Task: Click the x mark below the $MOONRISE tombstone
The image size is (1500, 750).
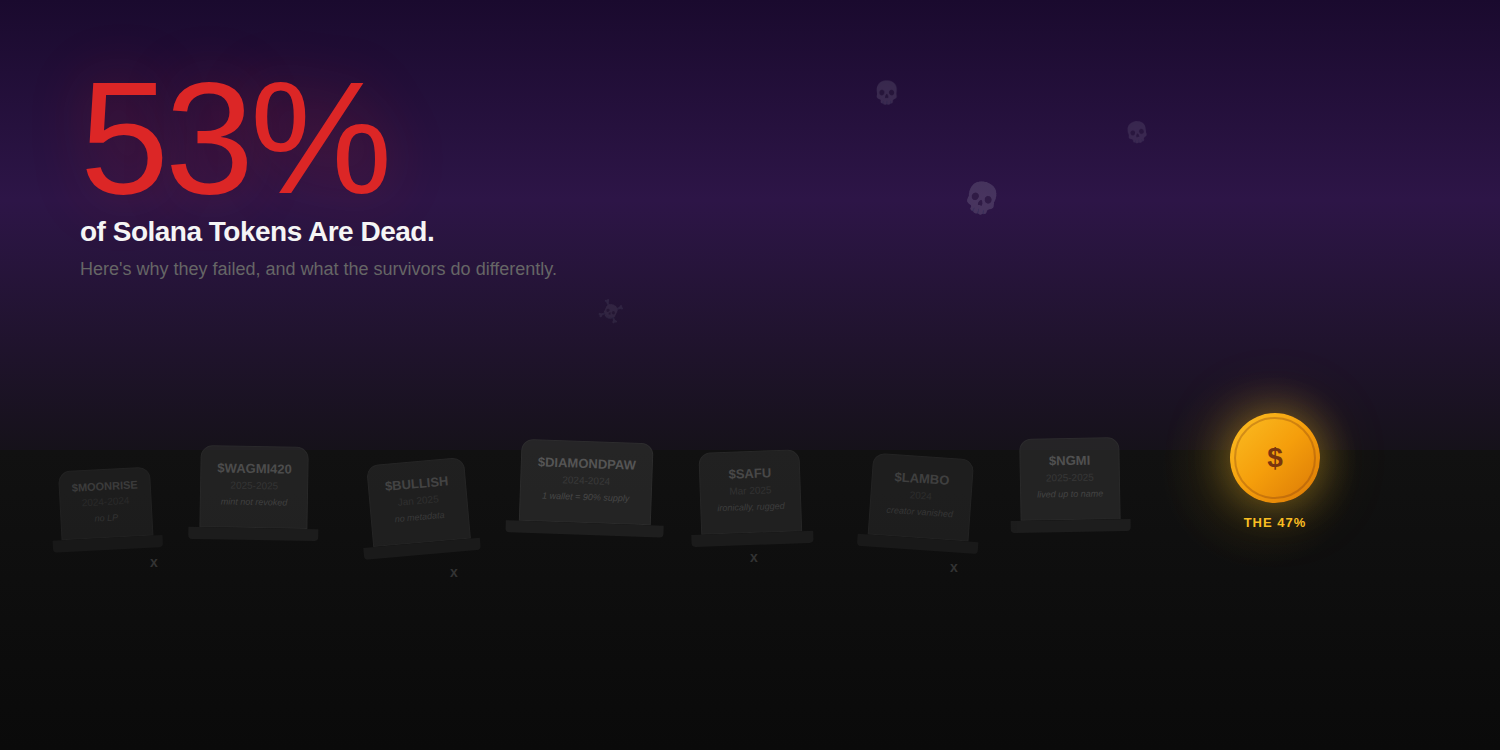Action: coord(154,563)
